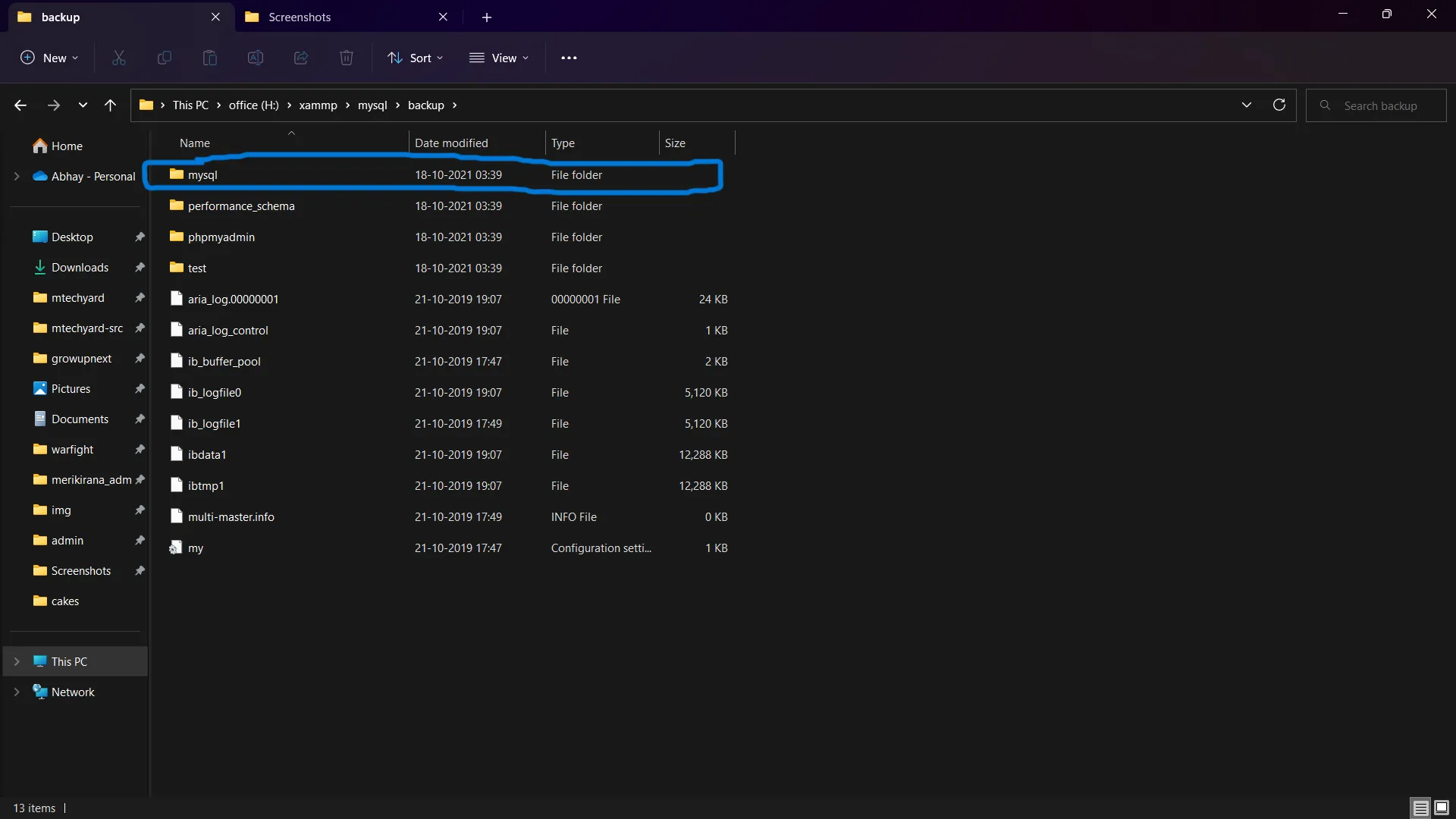Expand the Network tree node
Image resolution: width=1456 pixels, height=819 pixels.
pyautogui.click(x=17, y=692)
